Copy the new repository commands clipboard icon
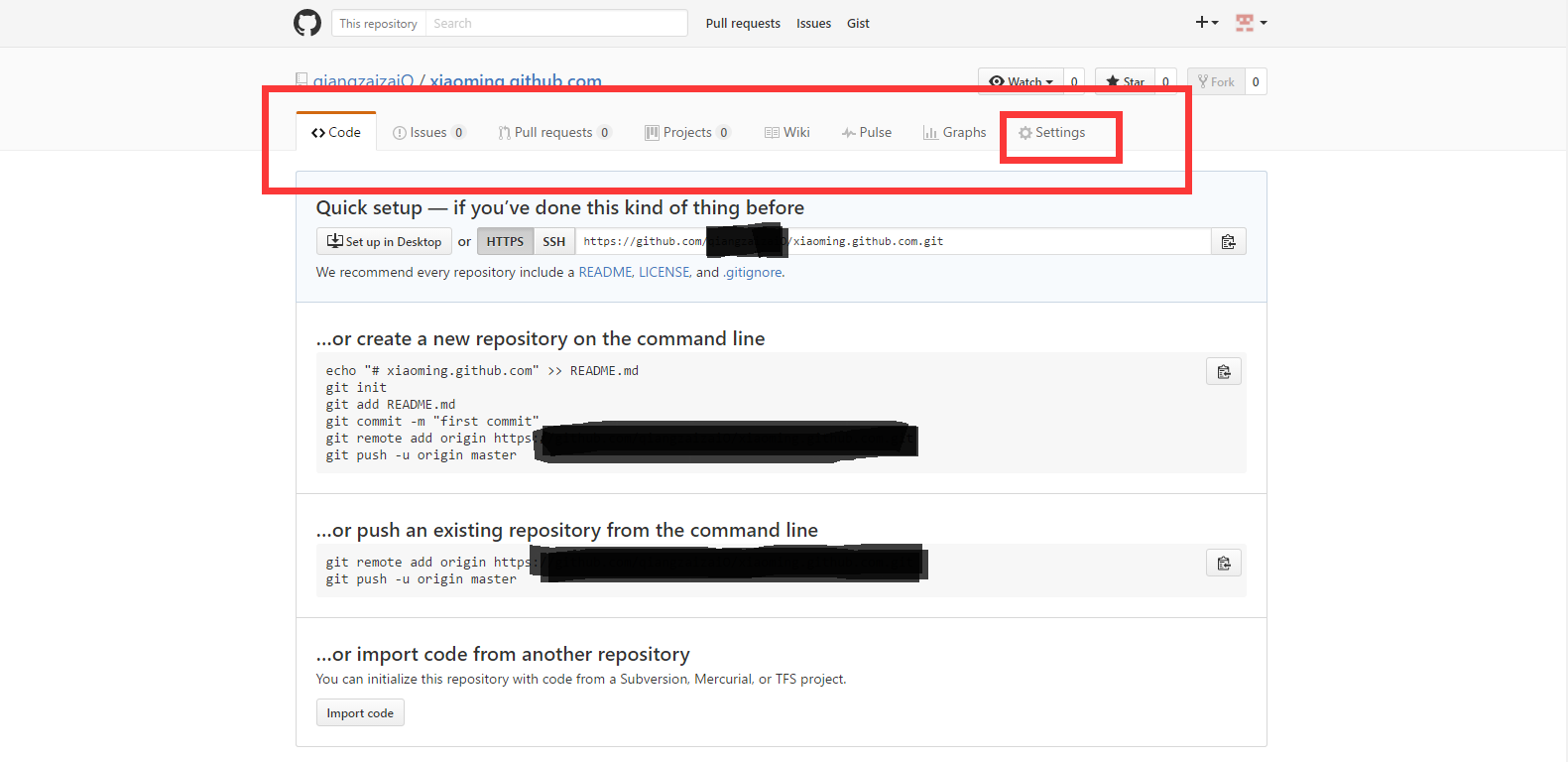Screen dimensions: 1568x762 [x=1224, y=371]
